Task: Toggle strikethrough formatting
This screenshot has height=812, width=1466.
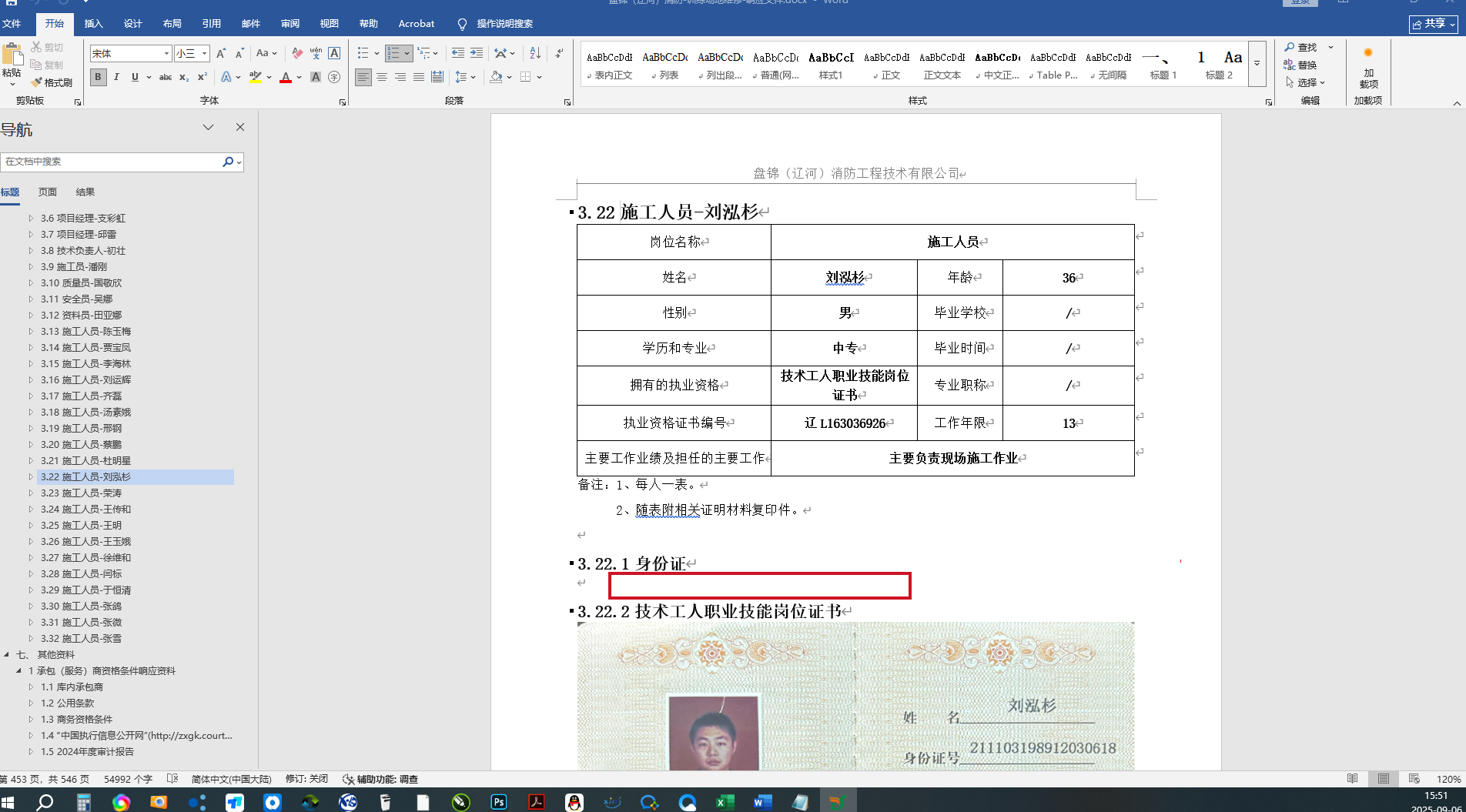Action: click(x=165, y=77)
